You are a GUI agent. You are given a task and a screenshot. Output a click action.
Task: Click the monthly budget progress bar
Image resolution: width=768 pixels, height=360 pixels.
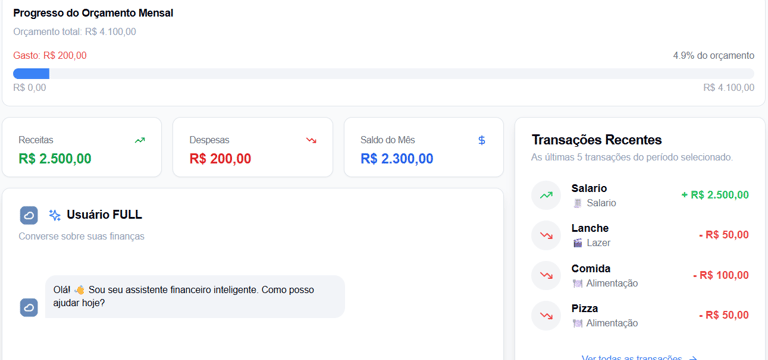click(x=384, y=73)
